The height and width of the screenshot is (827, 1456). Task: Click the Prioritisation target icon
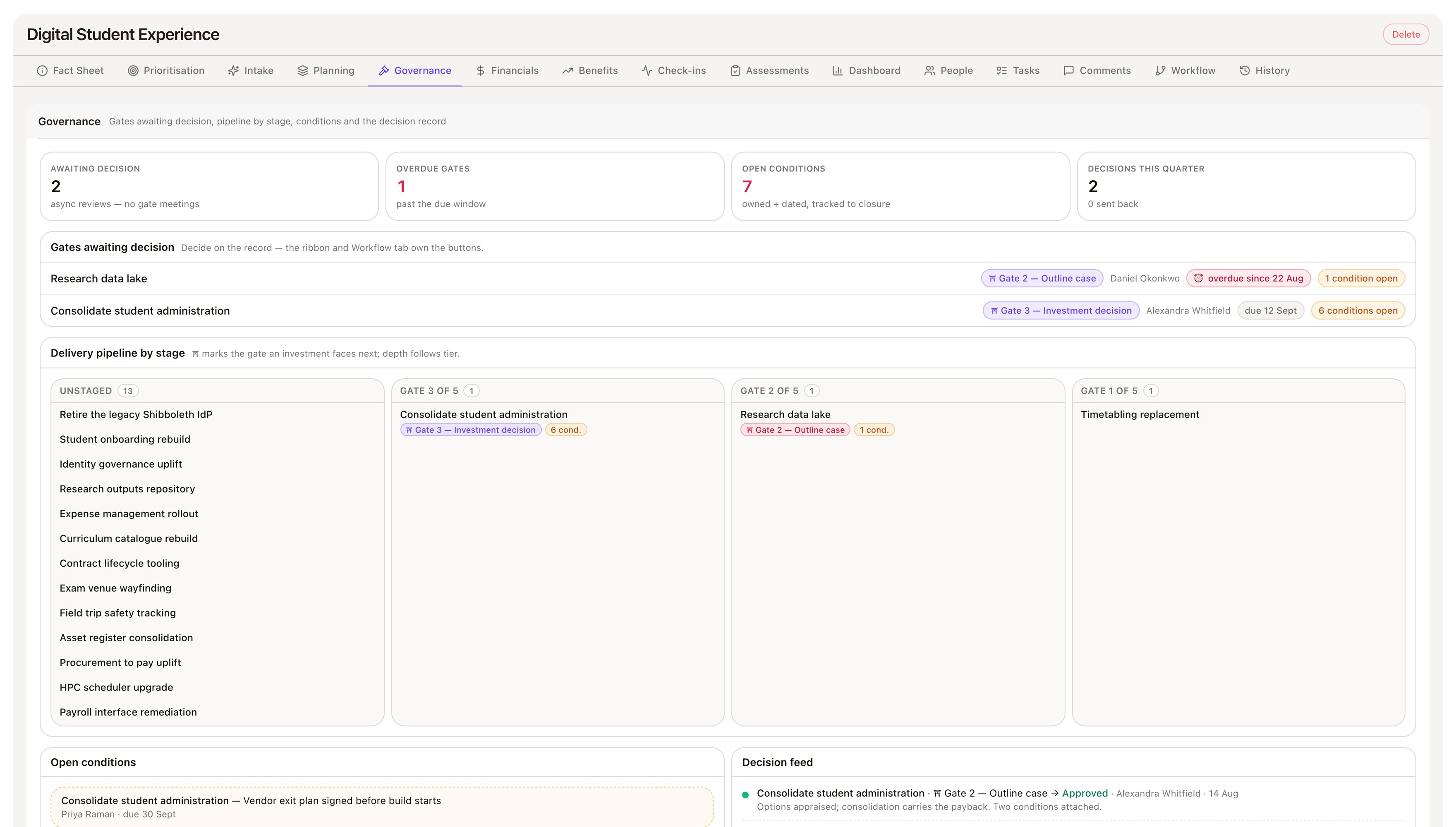(x=133, y=70)
